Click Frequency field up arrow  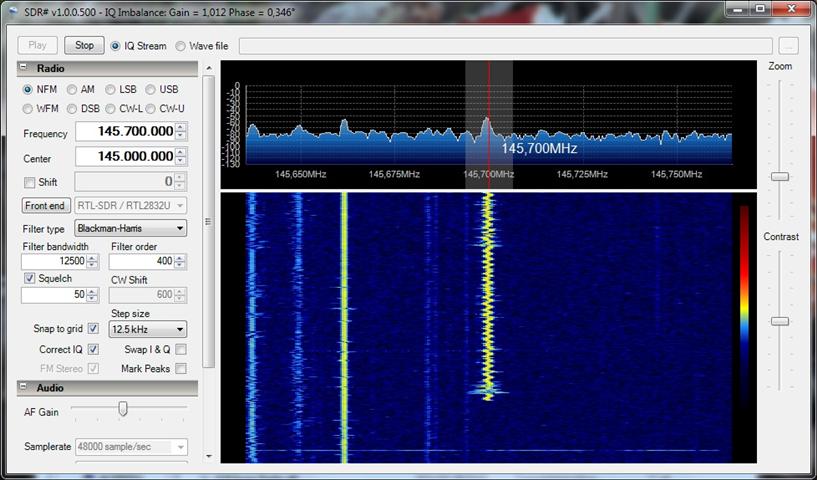pyautogui.click(x=180, y=129)
